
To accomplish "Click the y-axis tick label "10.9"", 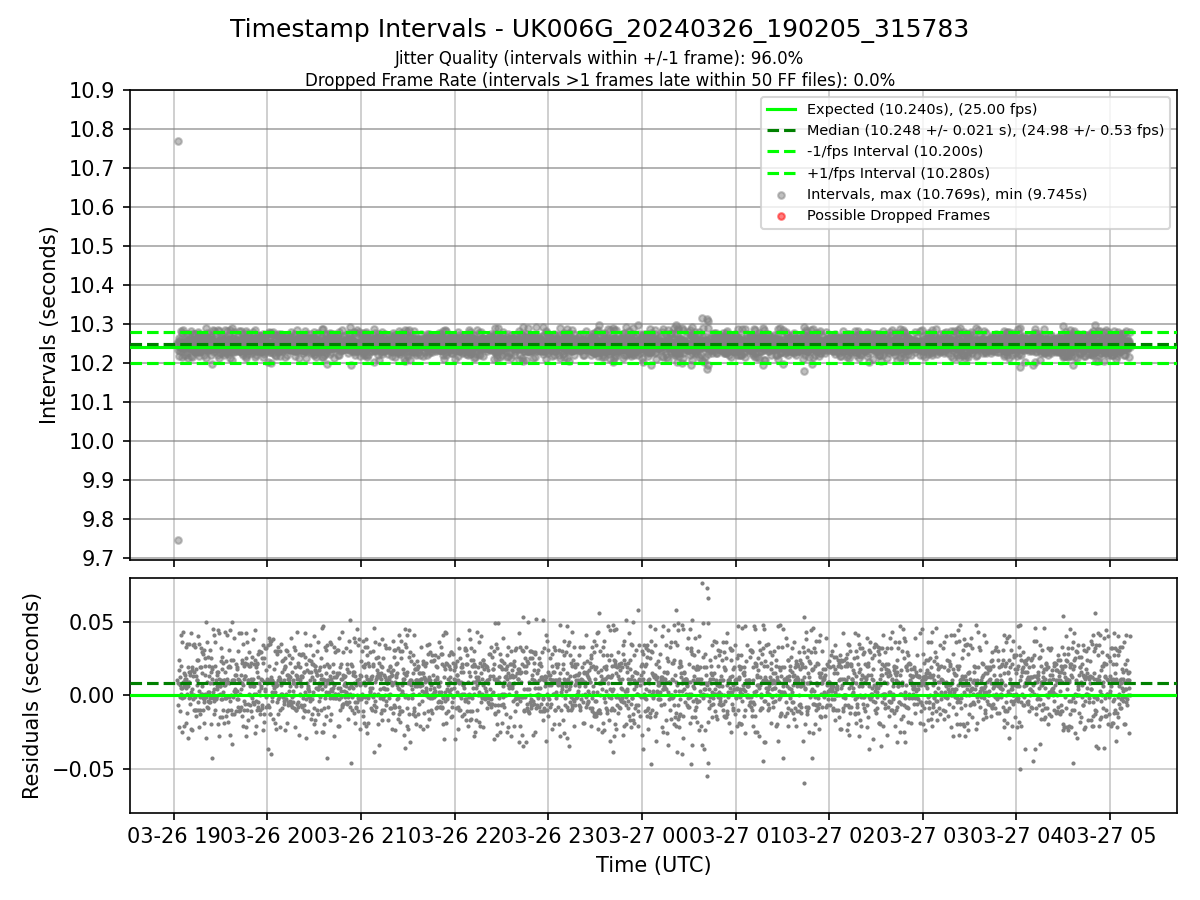I will [93, 91].
